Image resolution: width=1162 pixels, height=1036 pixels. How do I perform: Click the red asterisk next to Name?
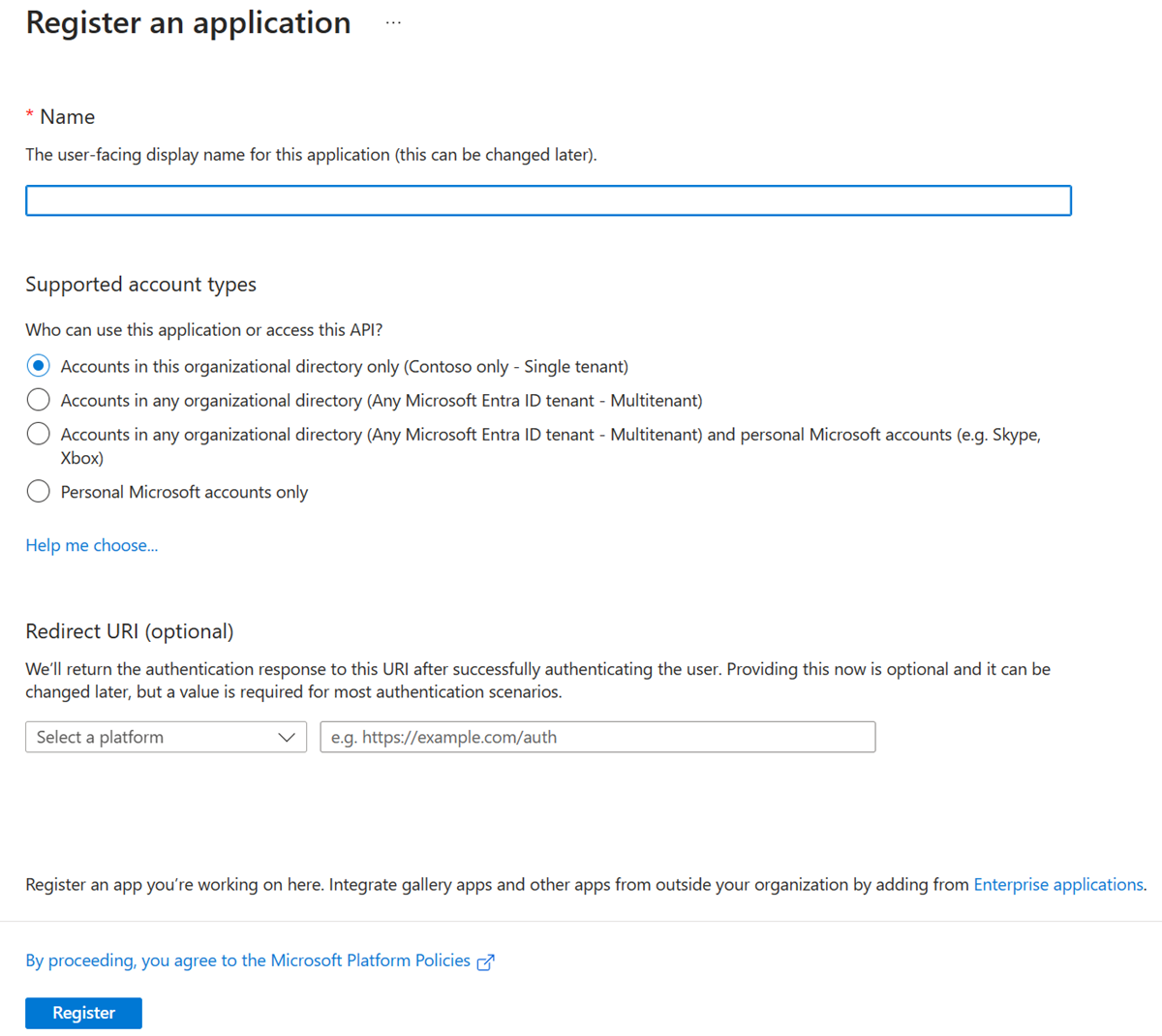coord(30,115)
